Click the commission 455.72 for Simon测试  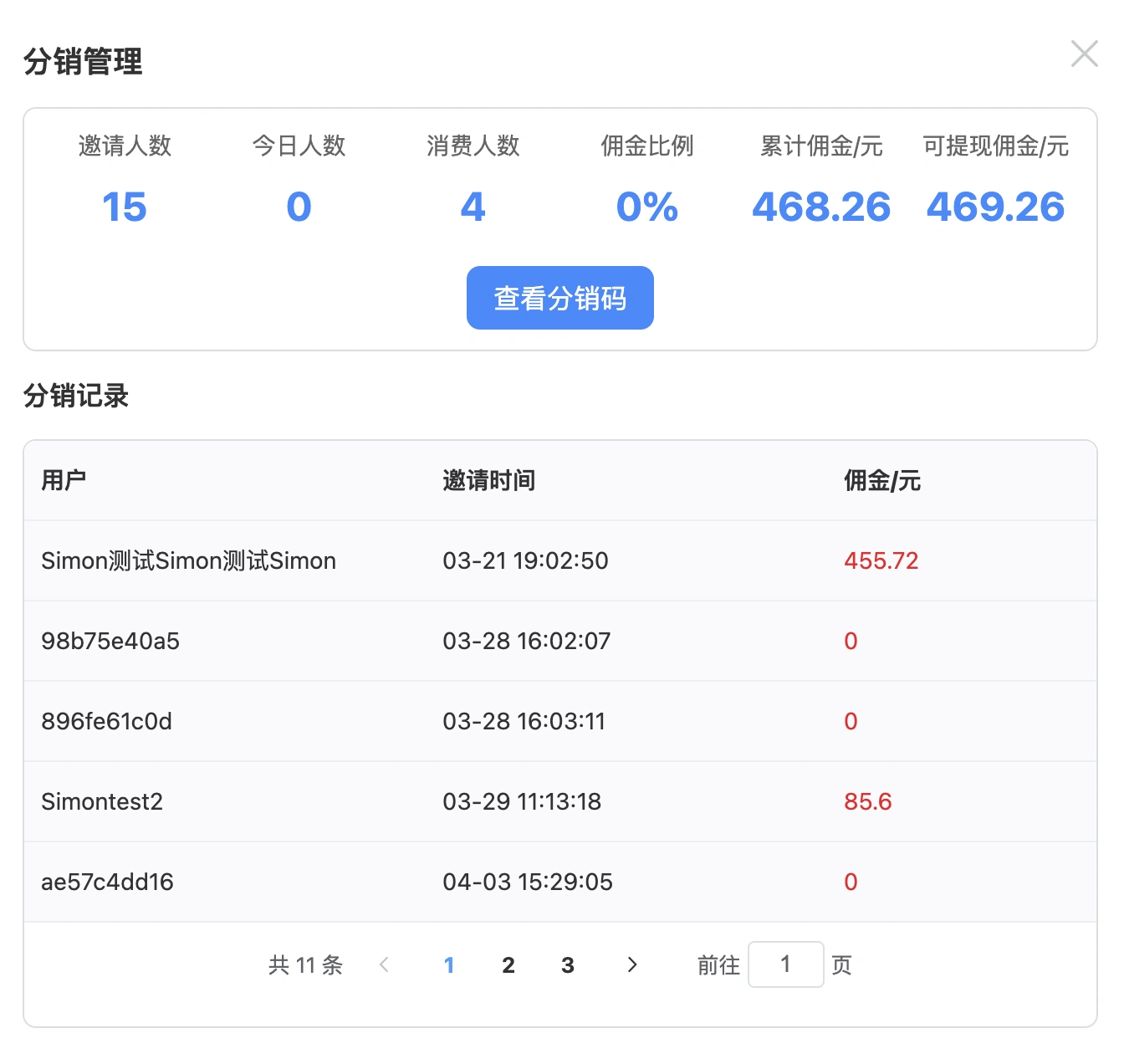[881, 560]
